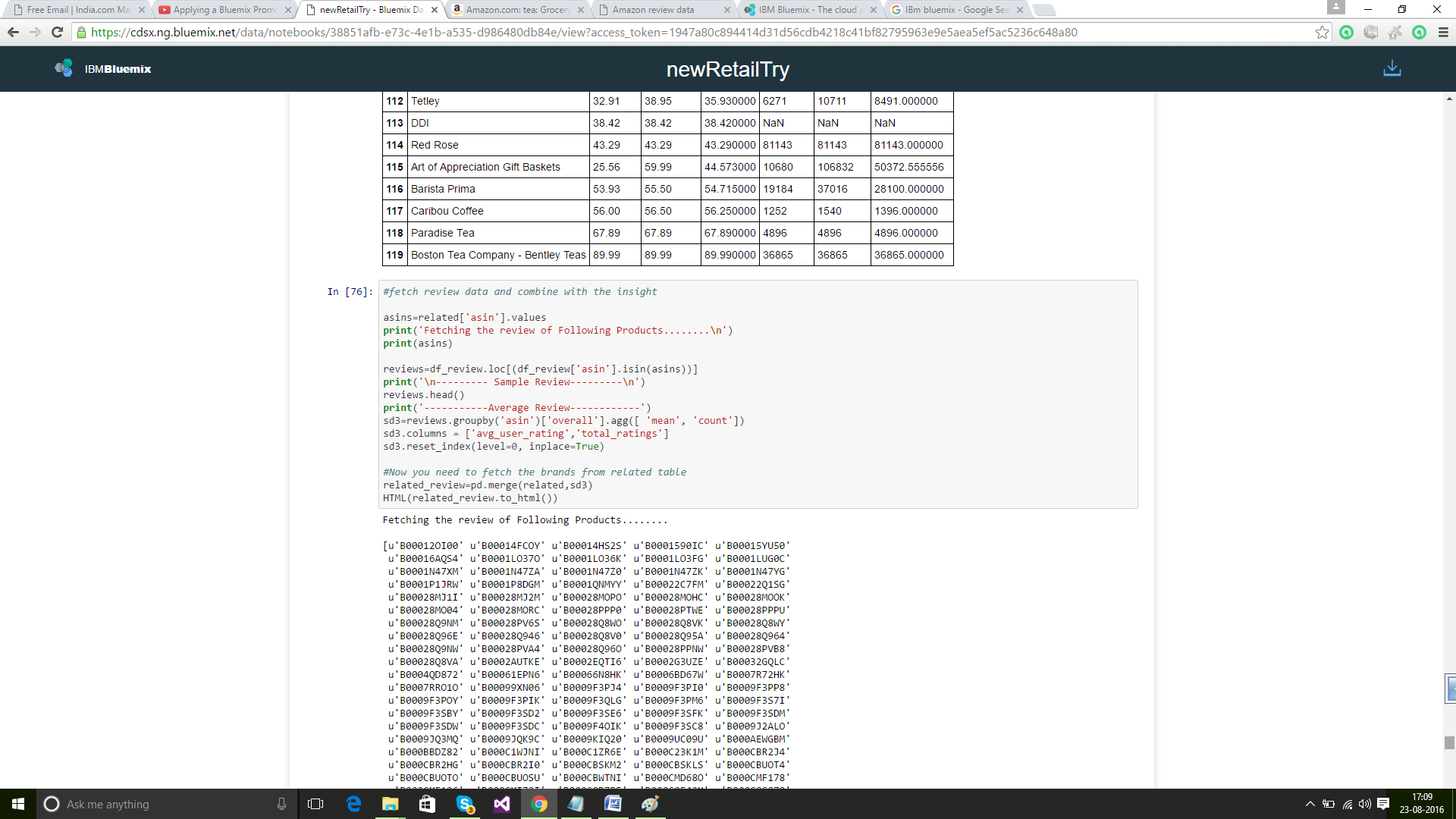The image size is (1456, 819).
Task: Open Skype from the taskbar
Action: pos(465,804)
